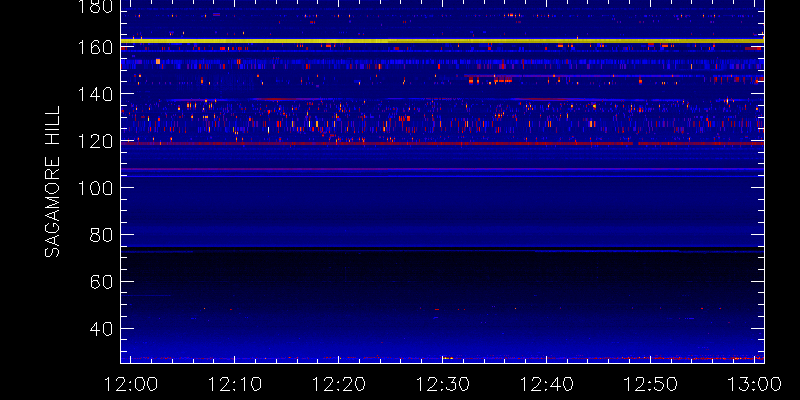Select the 13:00 time axis label
Viewport: 800px width, 400px height.
click(x=755, y=384)
